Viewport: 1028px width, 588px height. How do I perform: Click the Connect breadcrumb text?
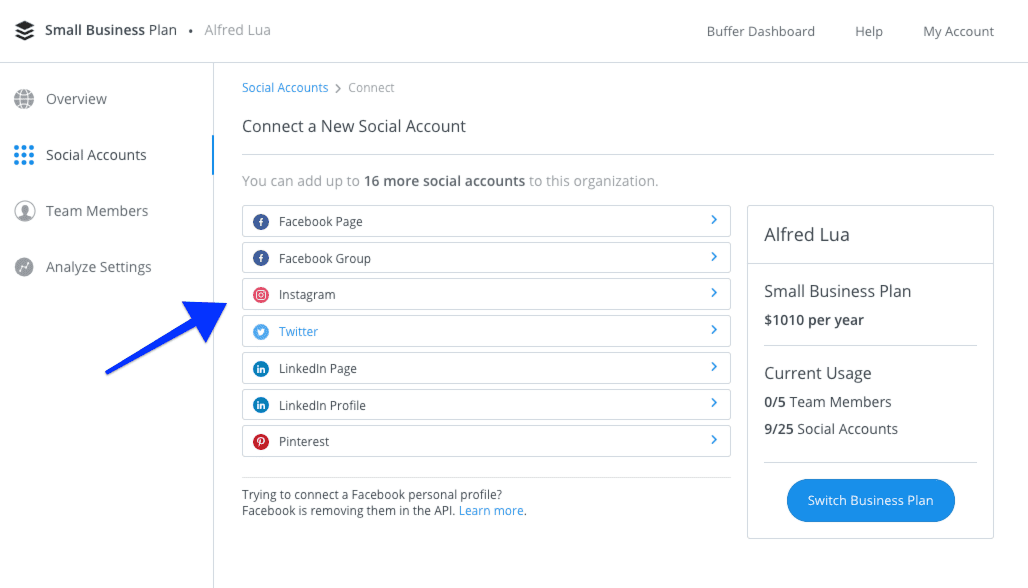point(371,88)
